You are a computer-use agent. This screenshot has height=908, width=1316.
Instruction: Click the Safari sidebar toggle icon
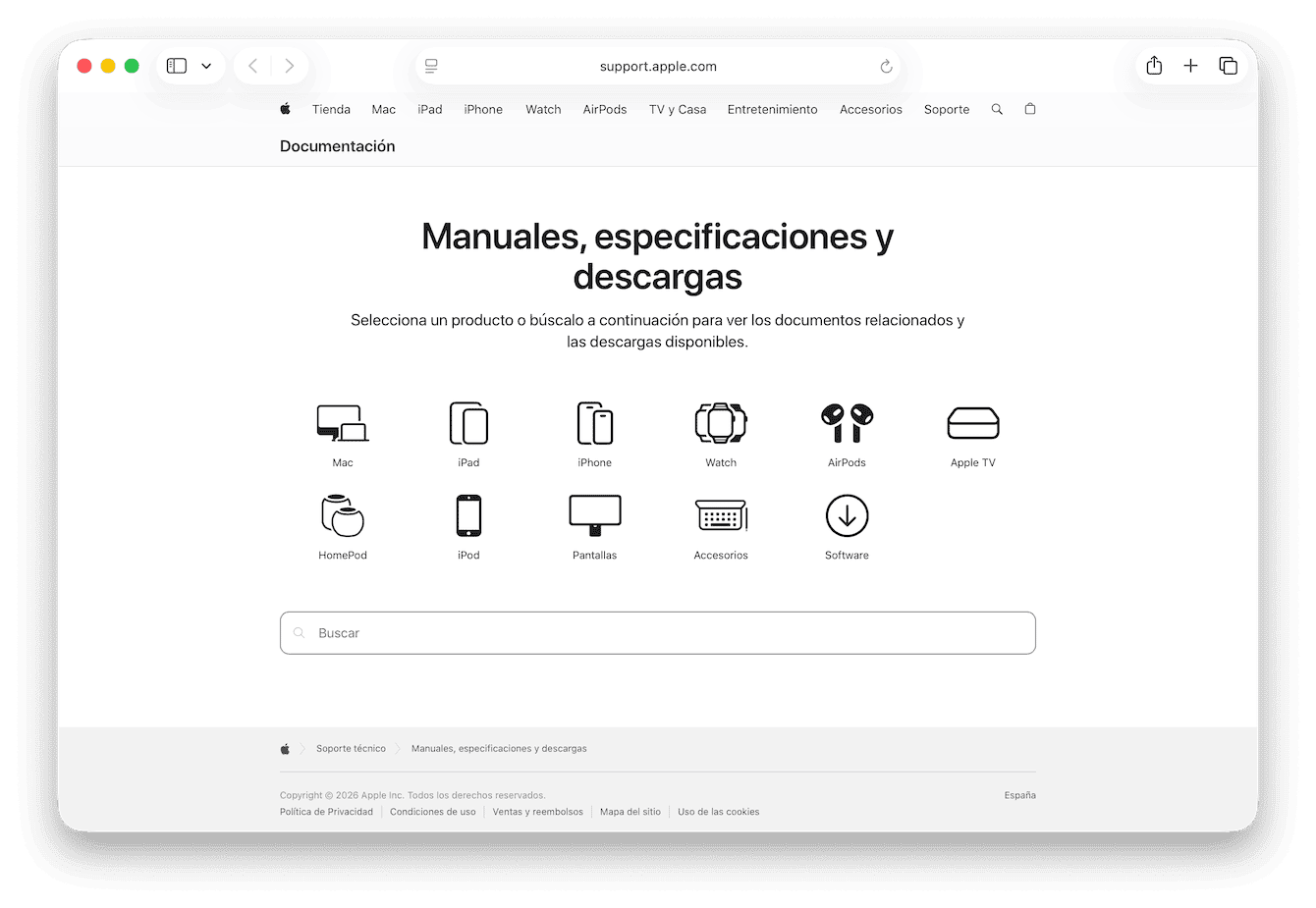click(177, 66)
